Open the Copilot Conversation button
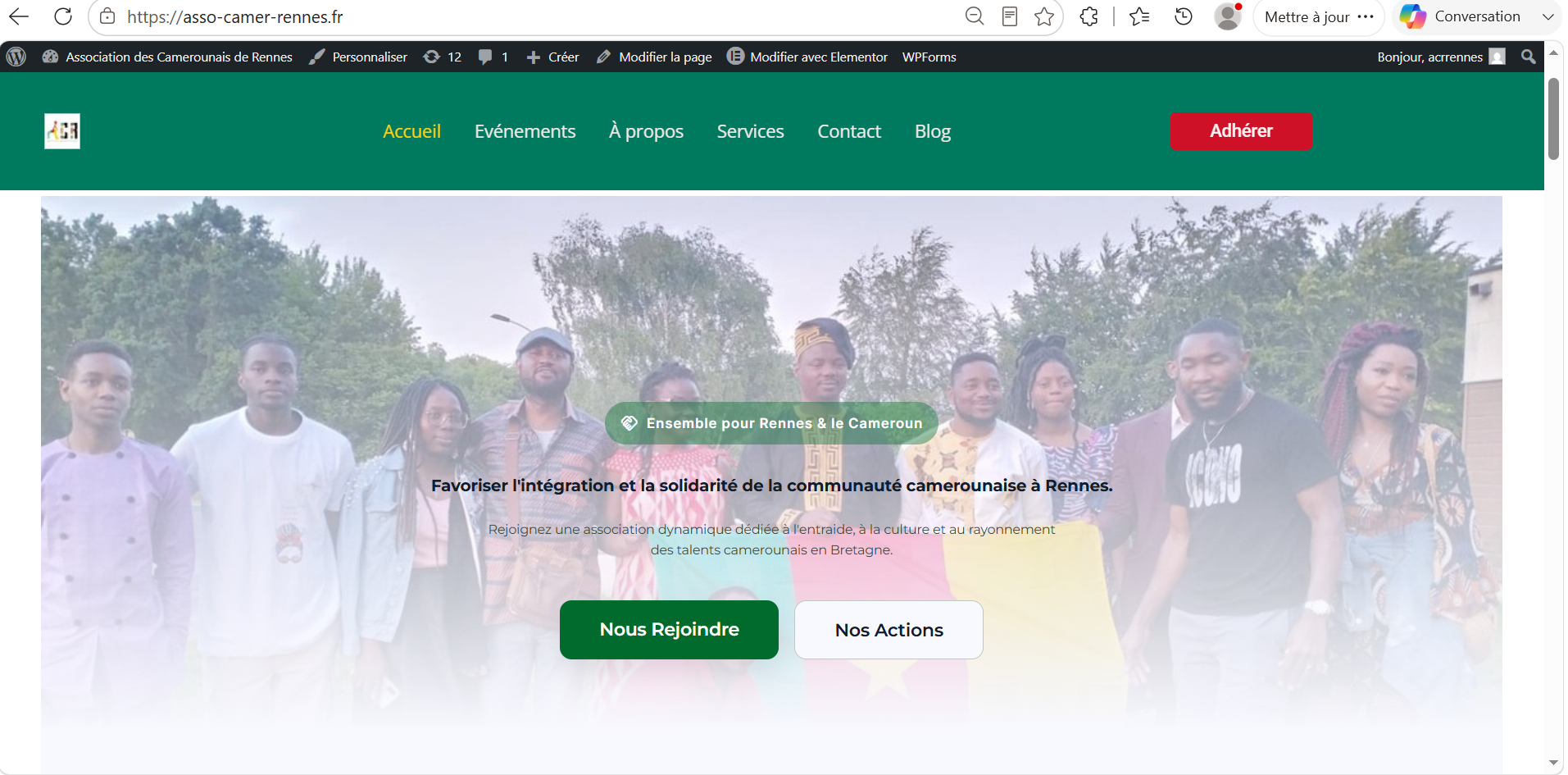 point(1461,16)
